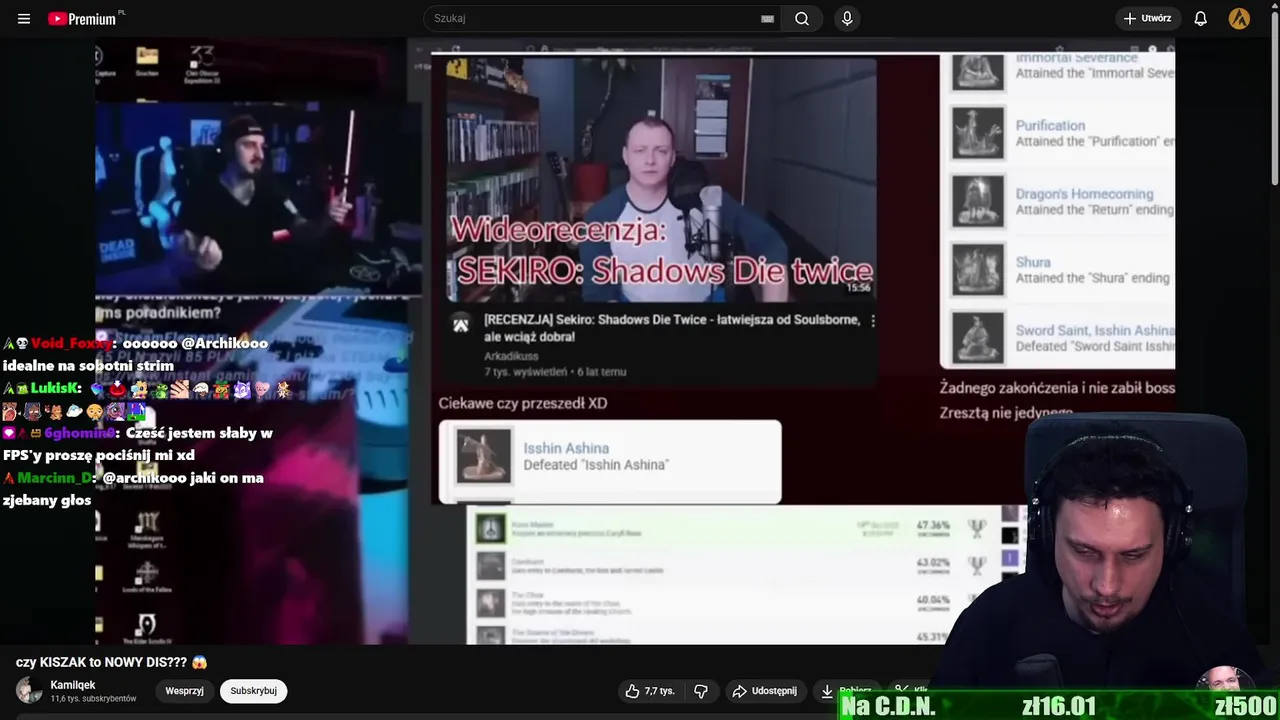Click the zł500 donation goal amount
The image size is (1280, 720).
(x=1246, y=706)
